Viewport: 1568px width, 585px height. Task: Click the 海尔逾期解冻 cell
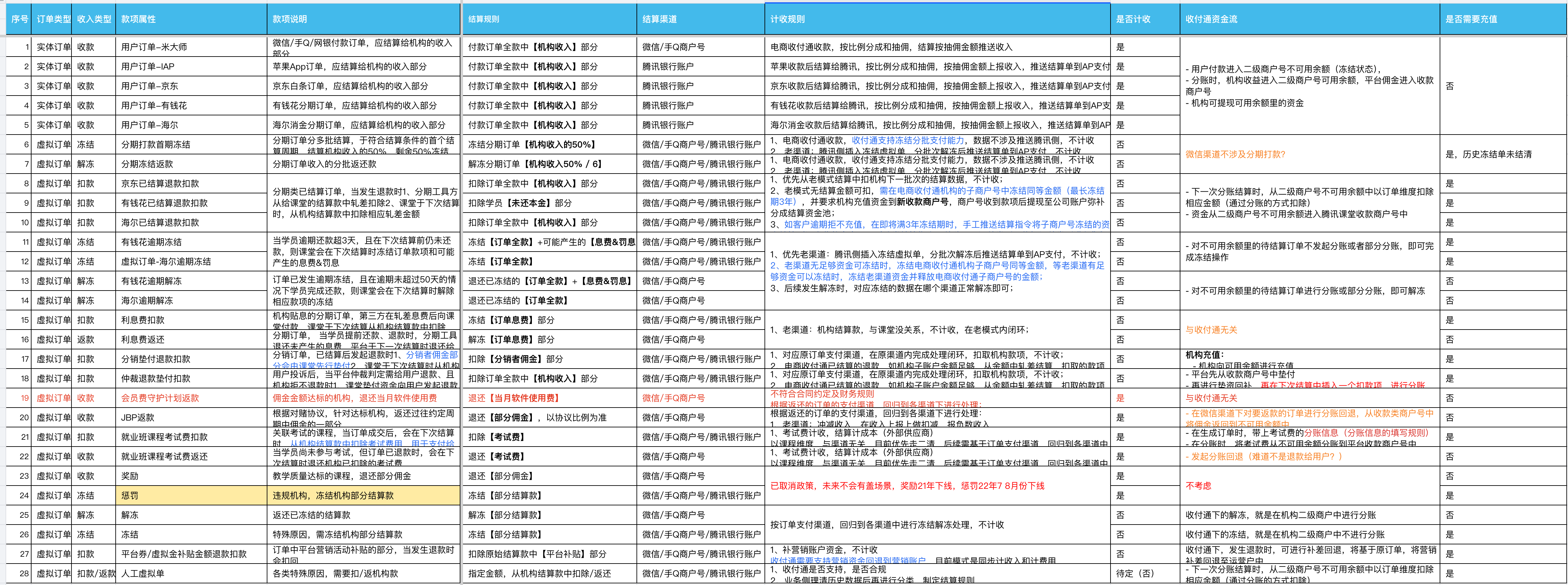191,300
